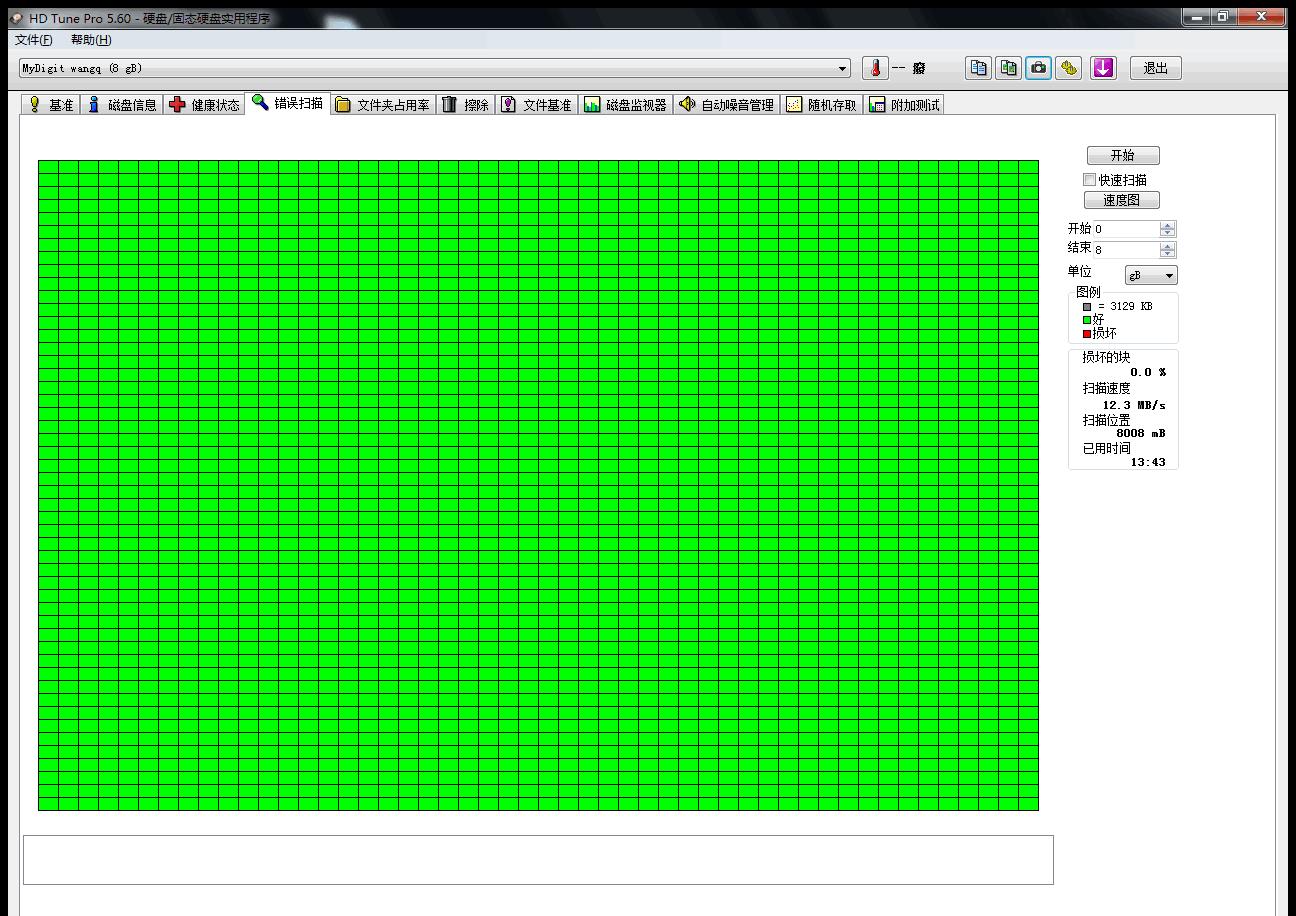
Task: Click the 扫描速度 label
Action: (x=1106, y=388)
